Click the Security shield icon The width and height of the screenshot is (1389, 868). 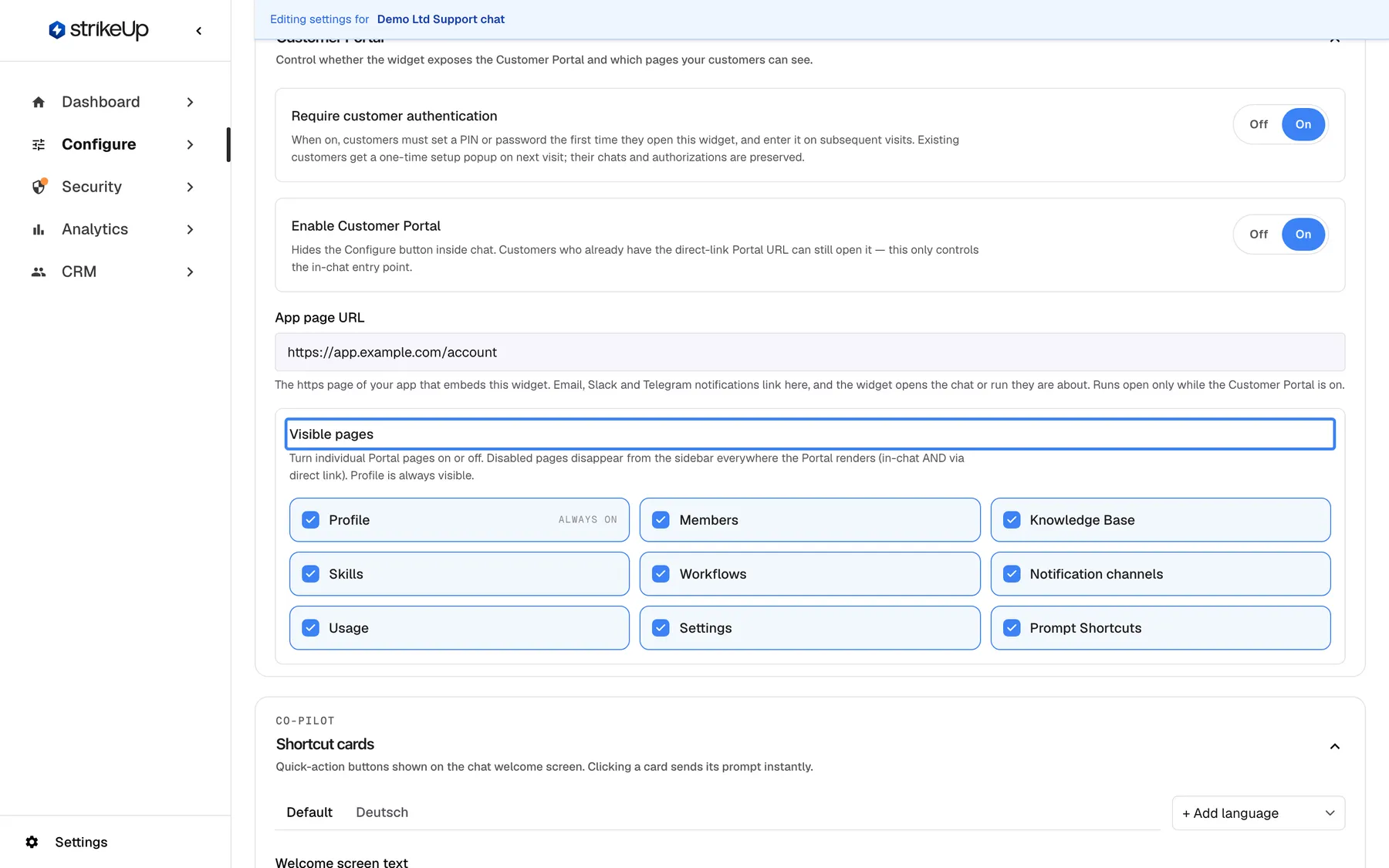[39, 187]
